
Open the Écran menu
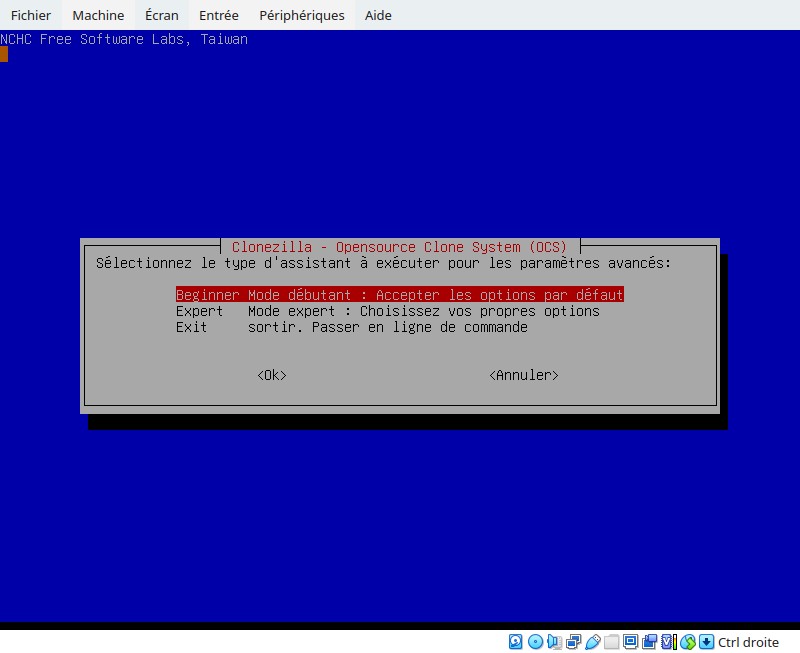click(x=162, y=15)
